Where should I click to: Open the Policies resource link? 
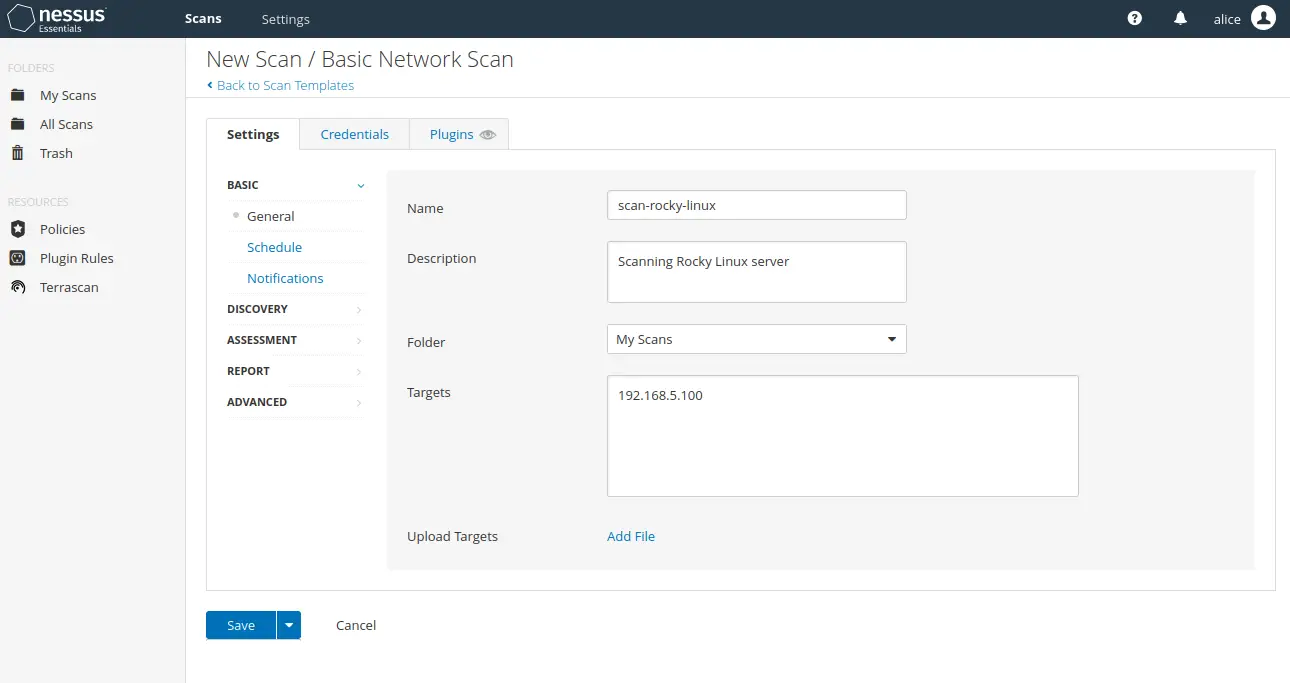(62, 229)
